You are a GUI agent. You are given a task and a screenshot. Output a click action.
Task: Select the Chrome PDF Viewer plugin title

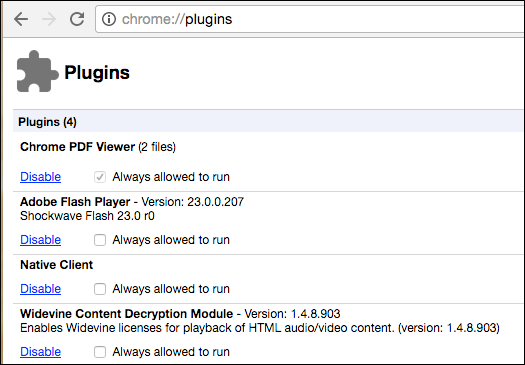(77, 147)
